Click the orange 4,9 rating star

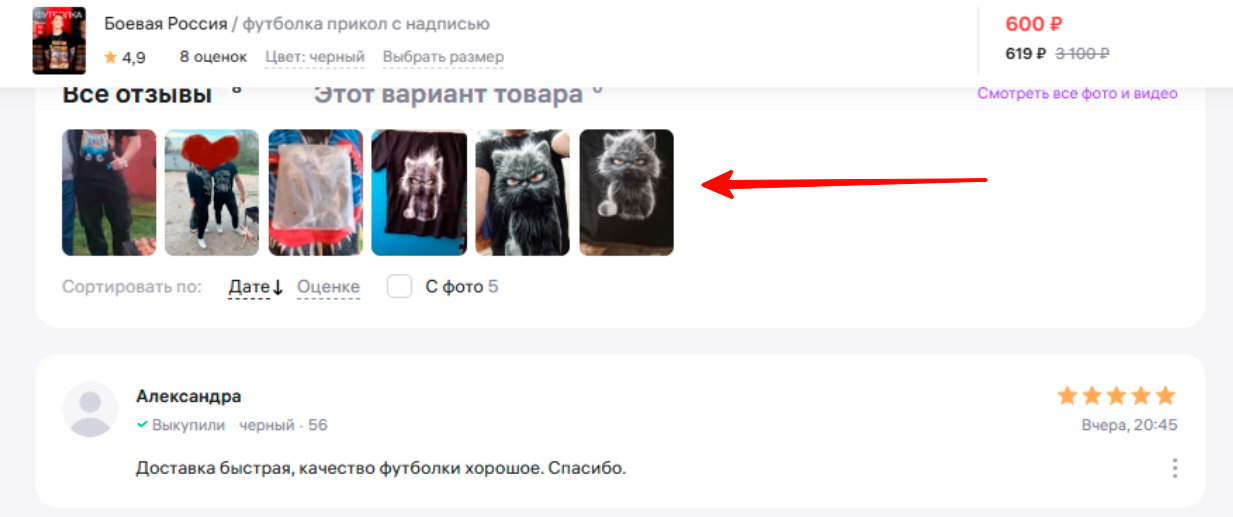[110, 58]
